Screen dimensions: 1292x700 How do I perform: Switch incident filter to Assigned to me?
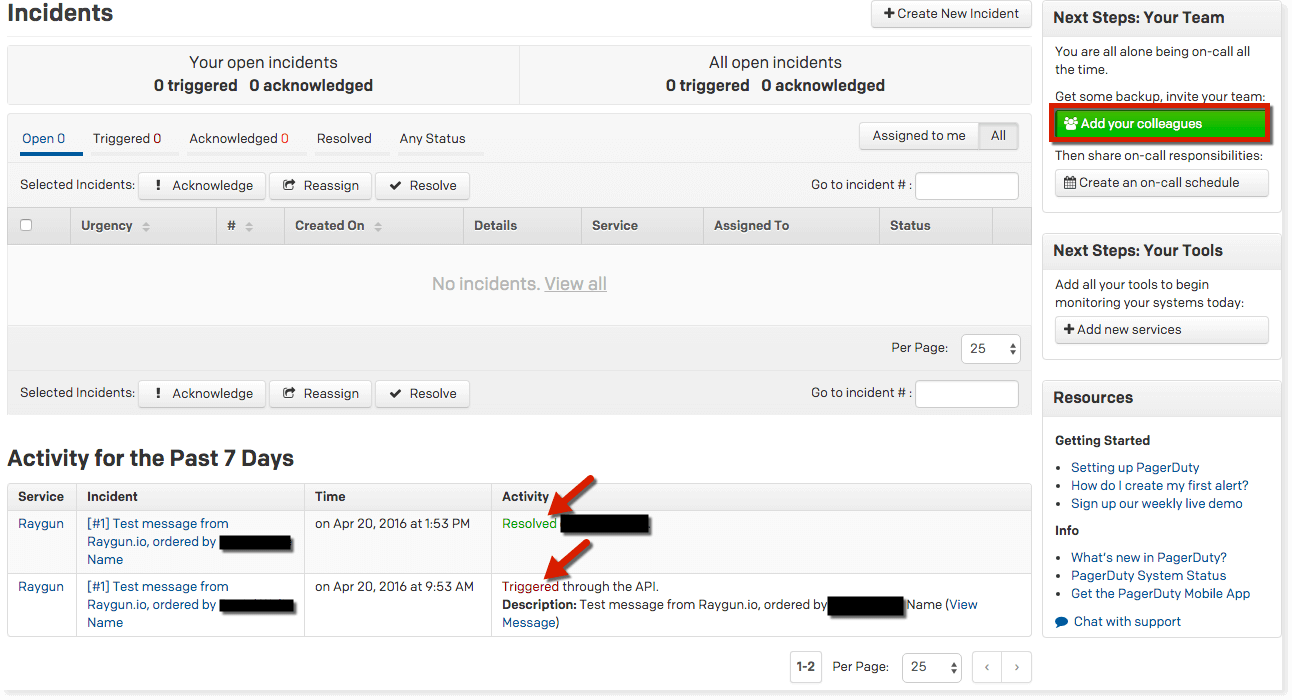[x=918, y=135]
